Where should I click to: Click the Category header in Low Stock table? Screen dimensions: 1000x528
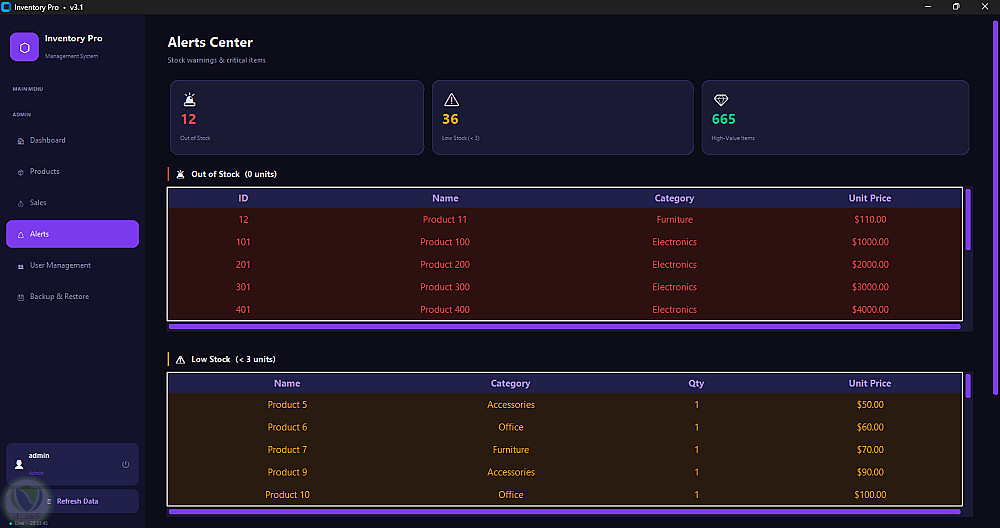(x=510, y=383)
